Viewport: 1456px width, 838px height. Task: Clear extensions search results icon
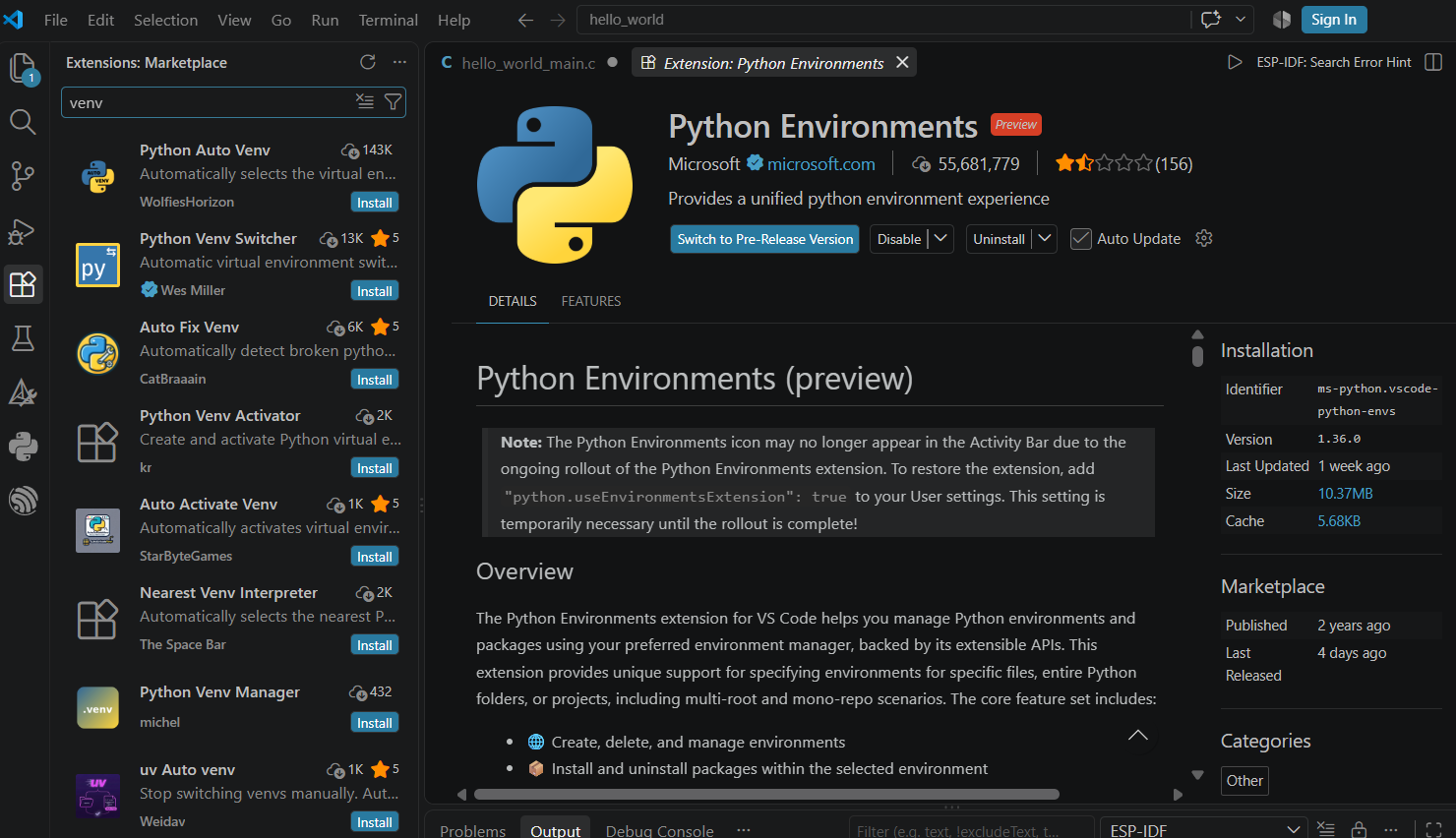365,101
